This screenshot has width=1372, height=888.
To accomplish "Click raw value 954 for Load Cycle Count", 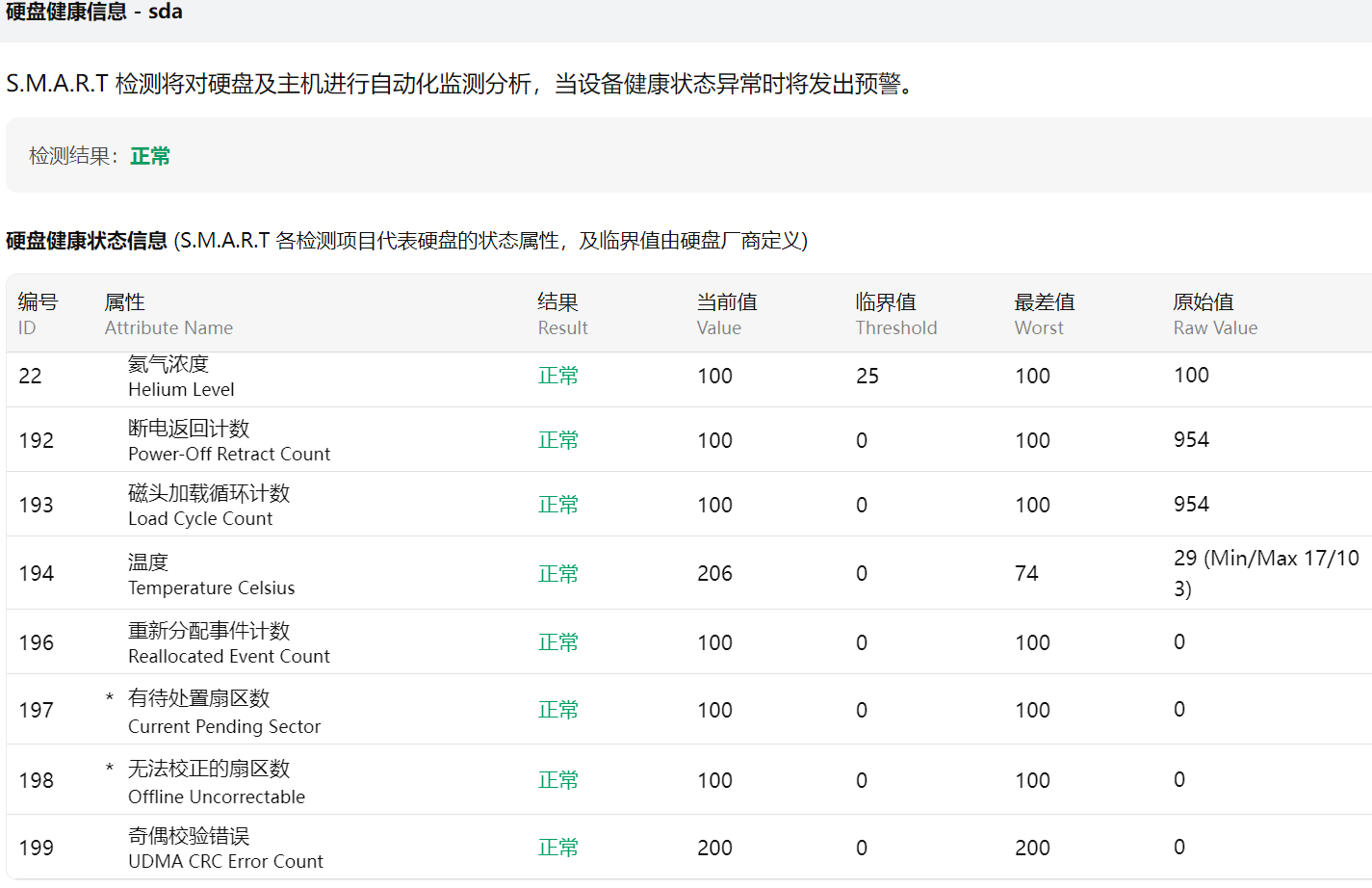I will click(x=1192, y=505).
